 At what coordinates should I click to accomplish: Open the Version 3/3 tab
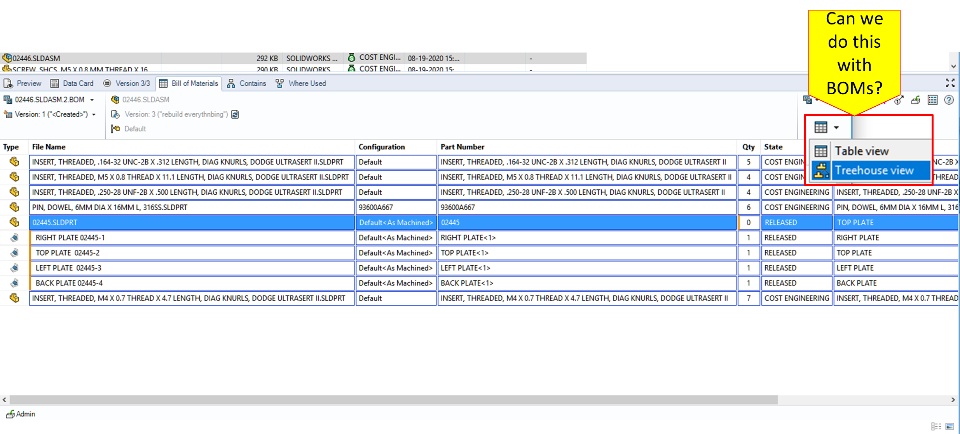pos(126,83)
